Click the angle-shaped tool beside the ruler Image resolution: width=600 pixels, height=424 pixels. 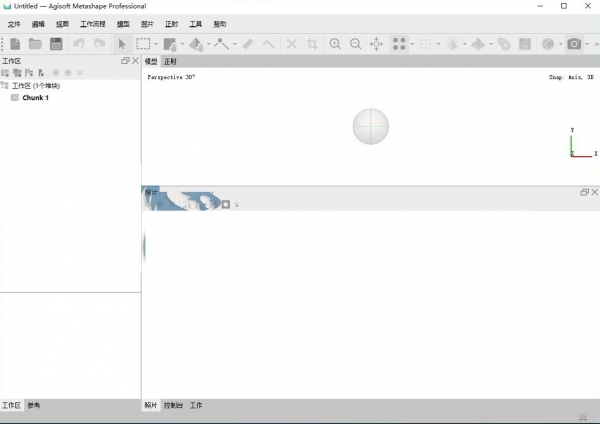[269, 44]
